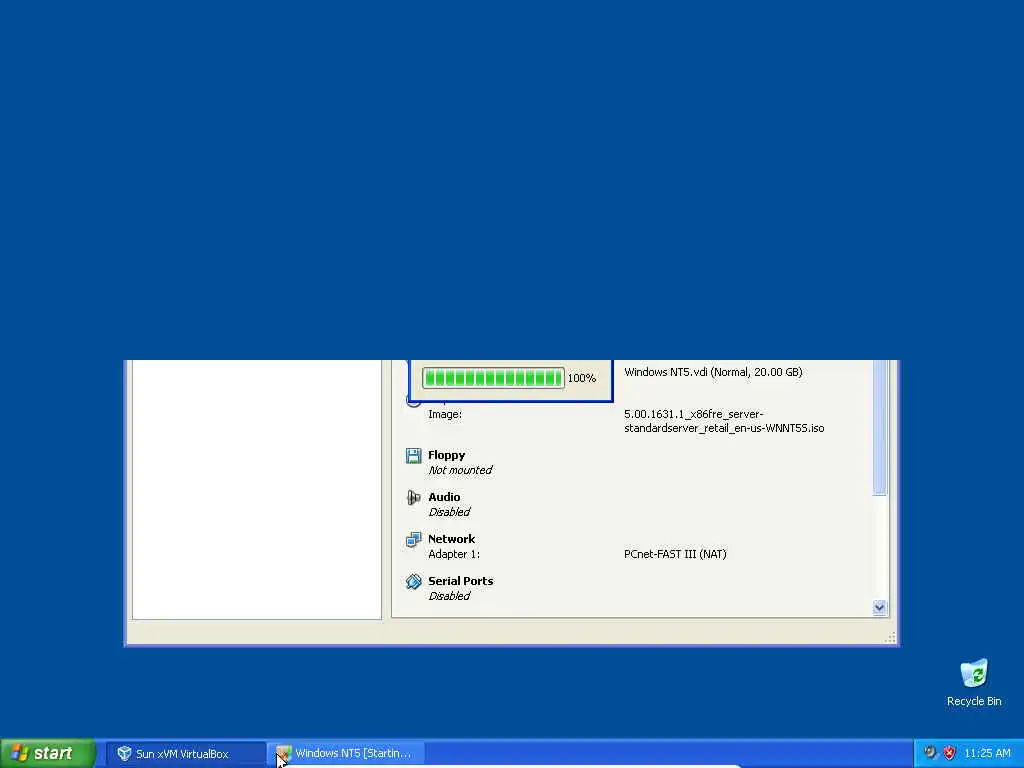This screenshot has width=1024, height=768.
Task: Click the Audio 'Disabled' status text
Action: point(449,512)
